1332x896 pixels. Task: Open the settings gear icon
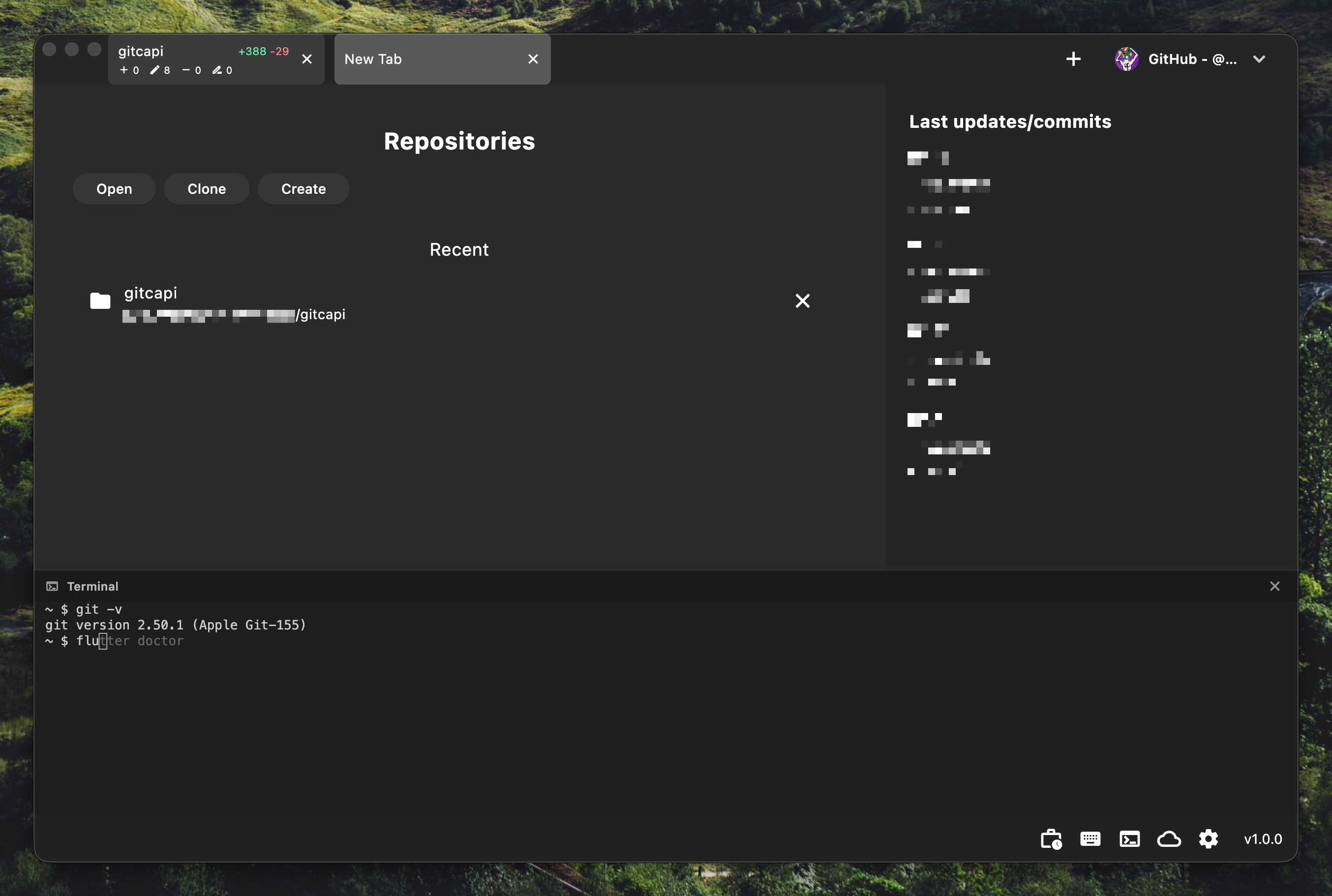tap(1208, 838)
